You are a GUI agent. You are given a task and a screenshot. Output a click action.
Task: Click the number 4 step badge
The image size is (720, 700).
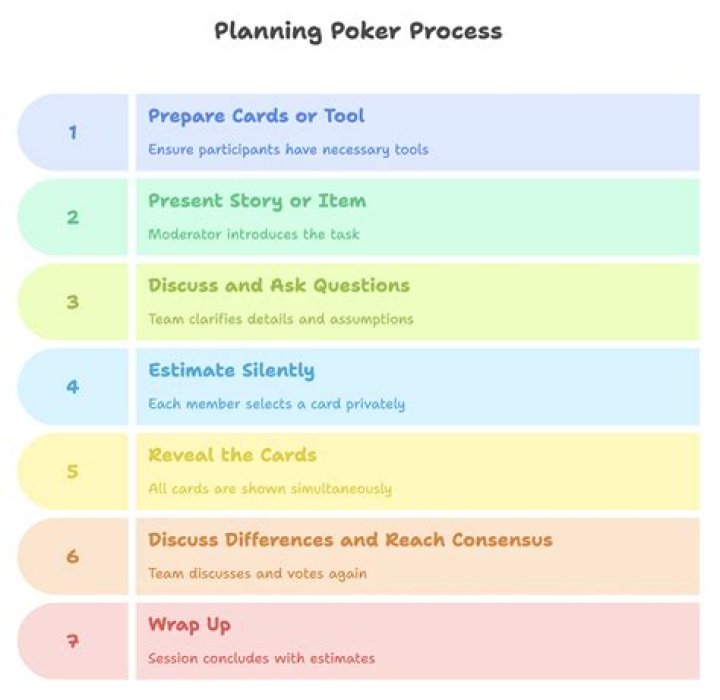[x=72, y=386]
